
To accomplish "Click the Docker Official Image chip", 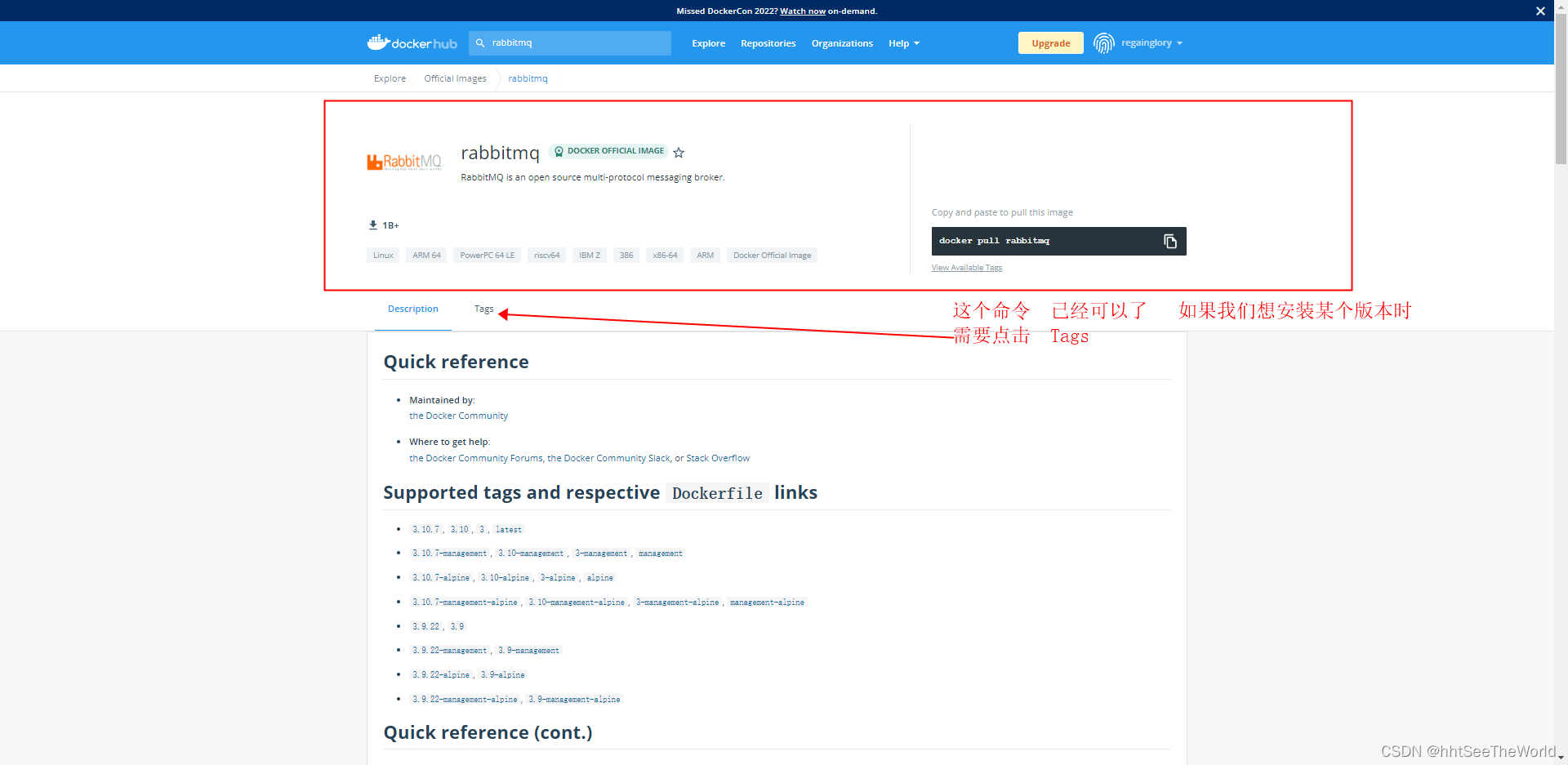I will tap(772, 256).
